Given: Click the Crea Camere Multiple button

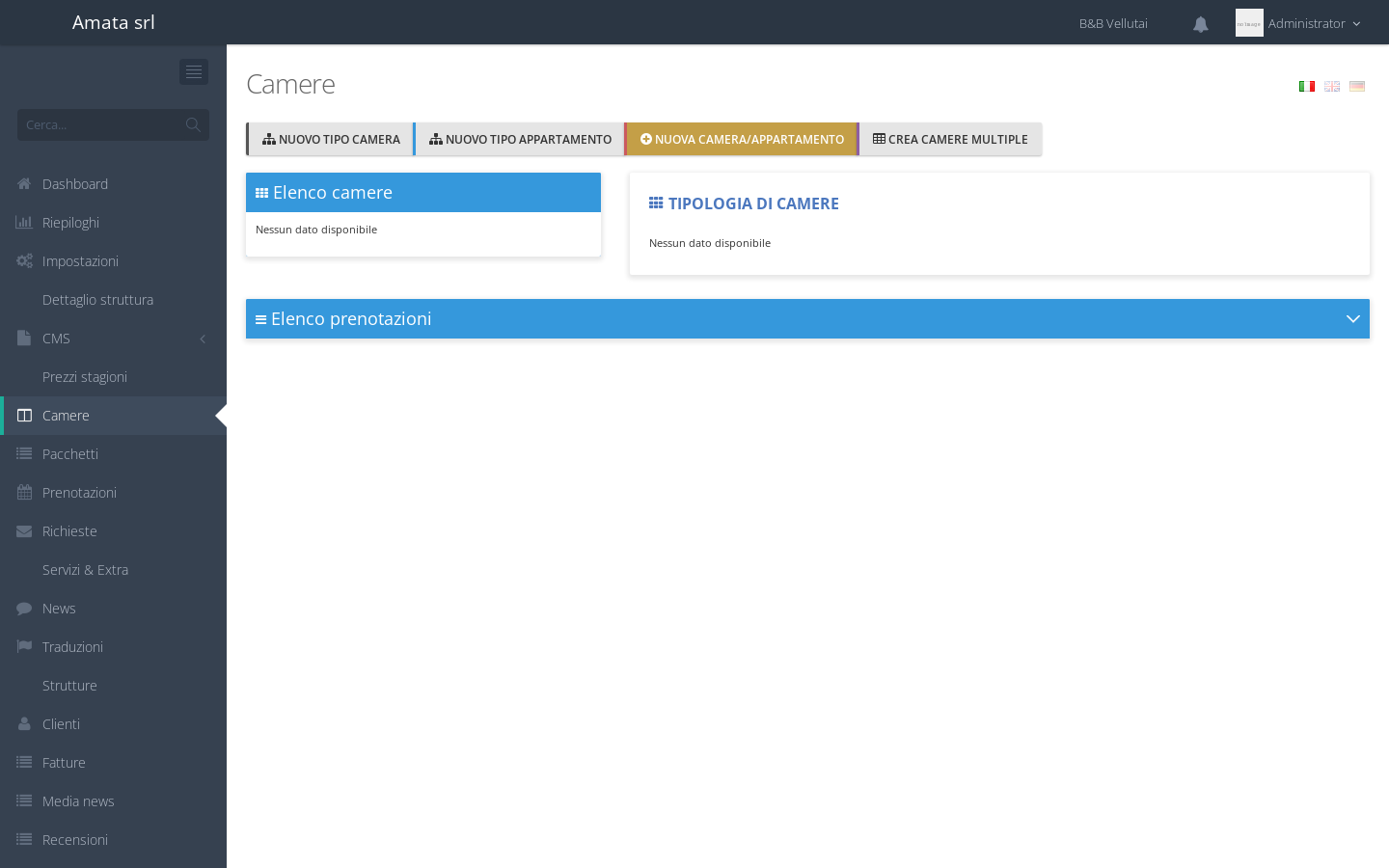Looking at the screenshot, I should [x=950, y=139].
